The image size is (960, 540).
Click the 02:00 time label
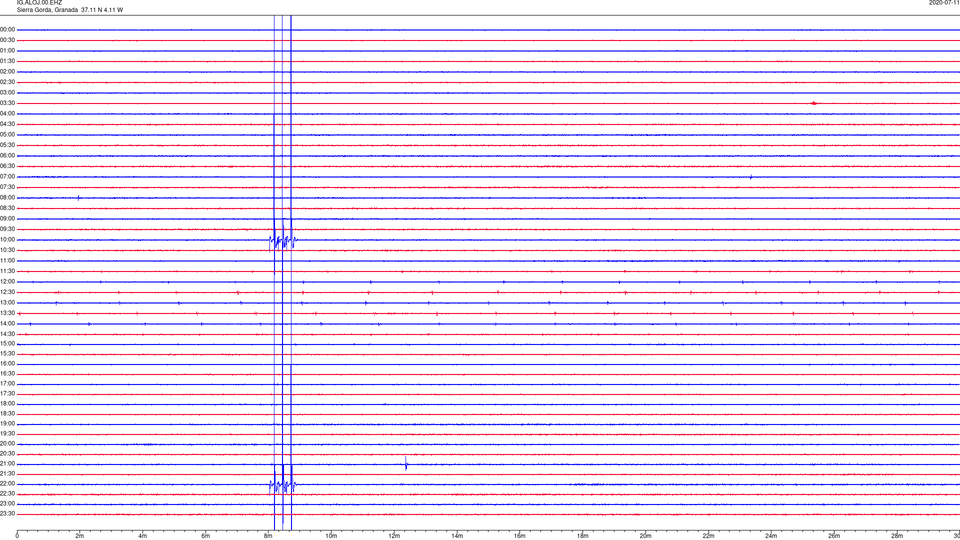8,71
